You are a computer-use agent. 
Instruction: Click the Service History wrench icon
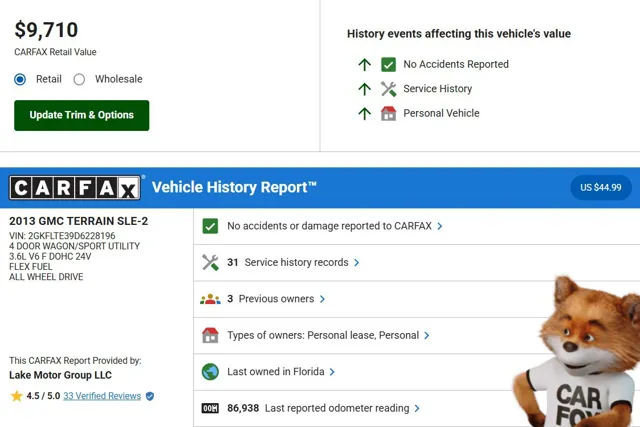click(x=389, y=89)
